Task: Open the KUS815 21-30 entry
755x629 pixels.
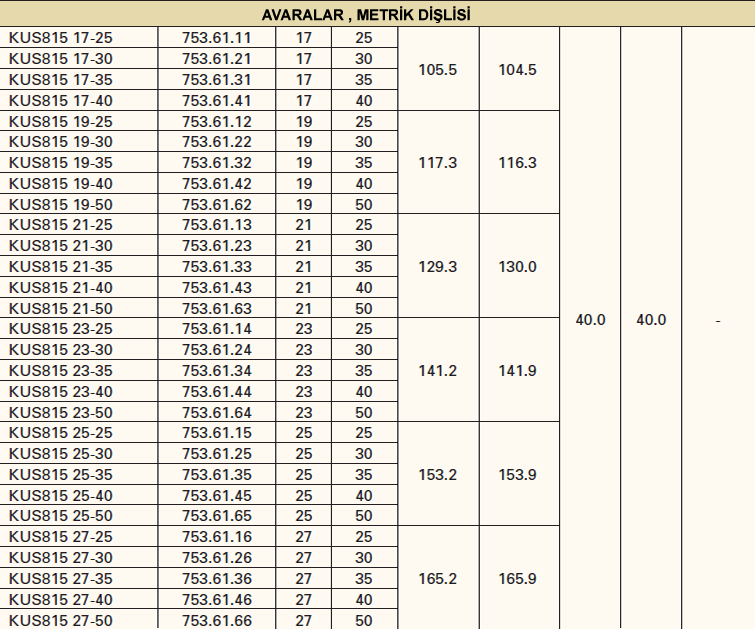Action: [61, 246]
